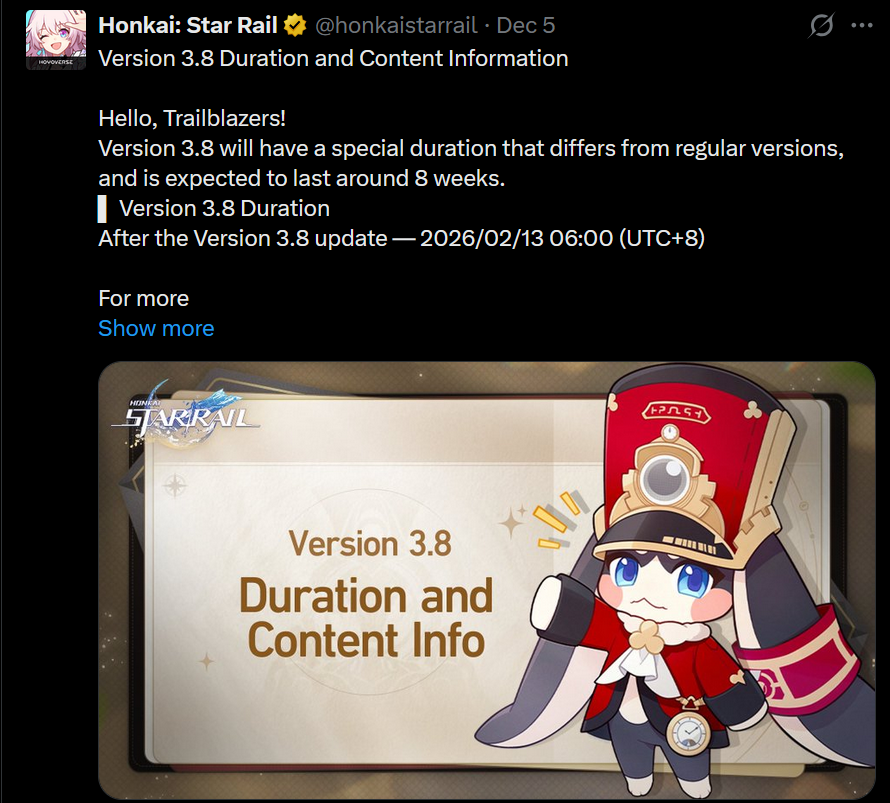Click the 'For more' text line
This screenshot has width=890, height=803.
(x=144, y=299)
